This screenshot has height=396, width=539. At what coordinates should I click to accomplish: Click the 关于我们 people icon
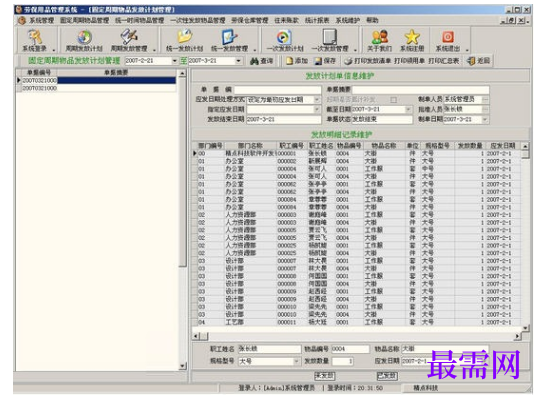[380, 36]
